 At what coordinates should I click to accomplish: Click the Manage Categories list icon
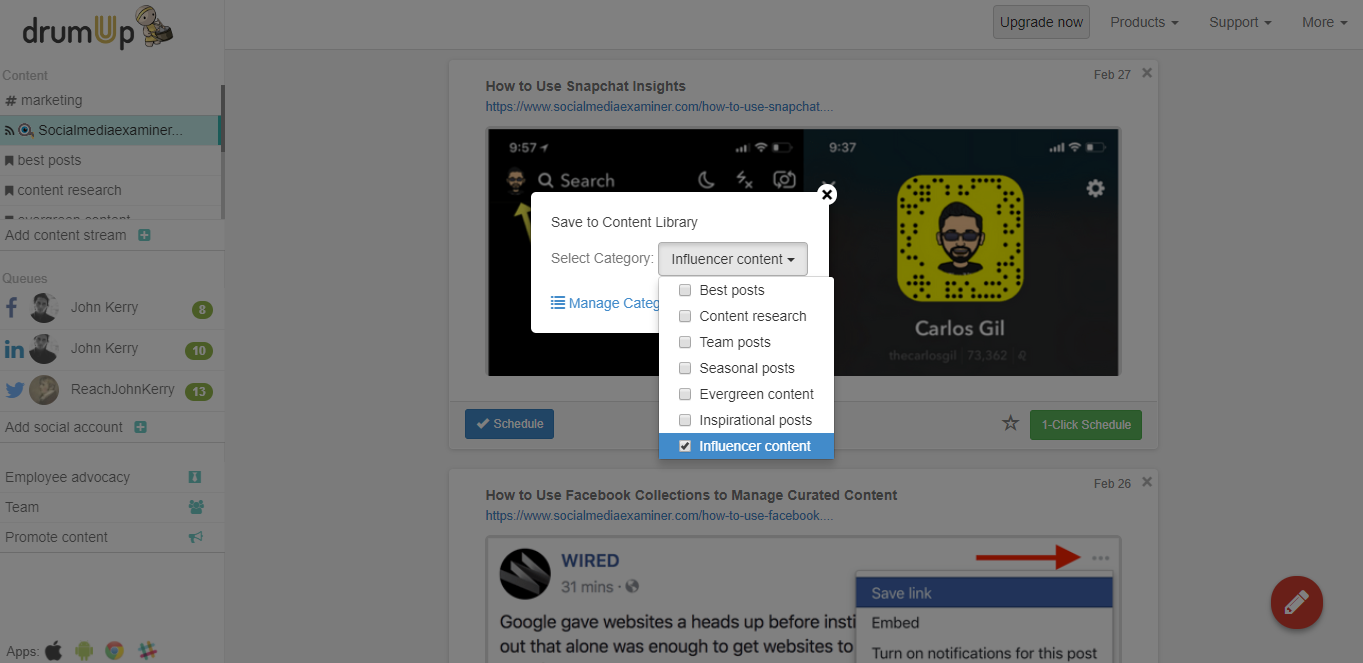pos(558,303)
